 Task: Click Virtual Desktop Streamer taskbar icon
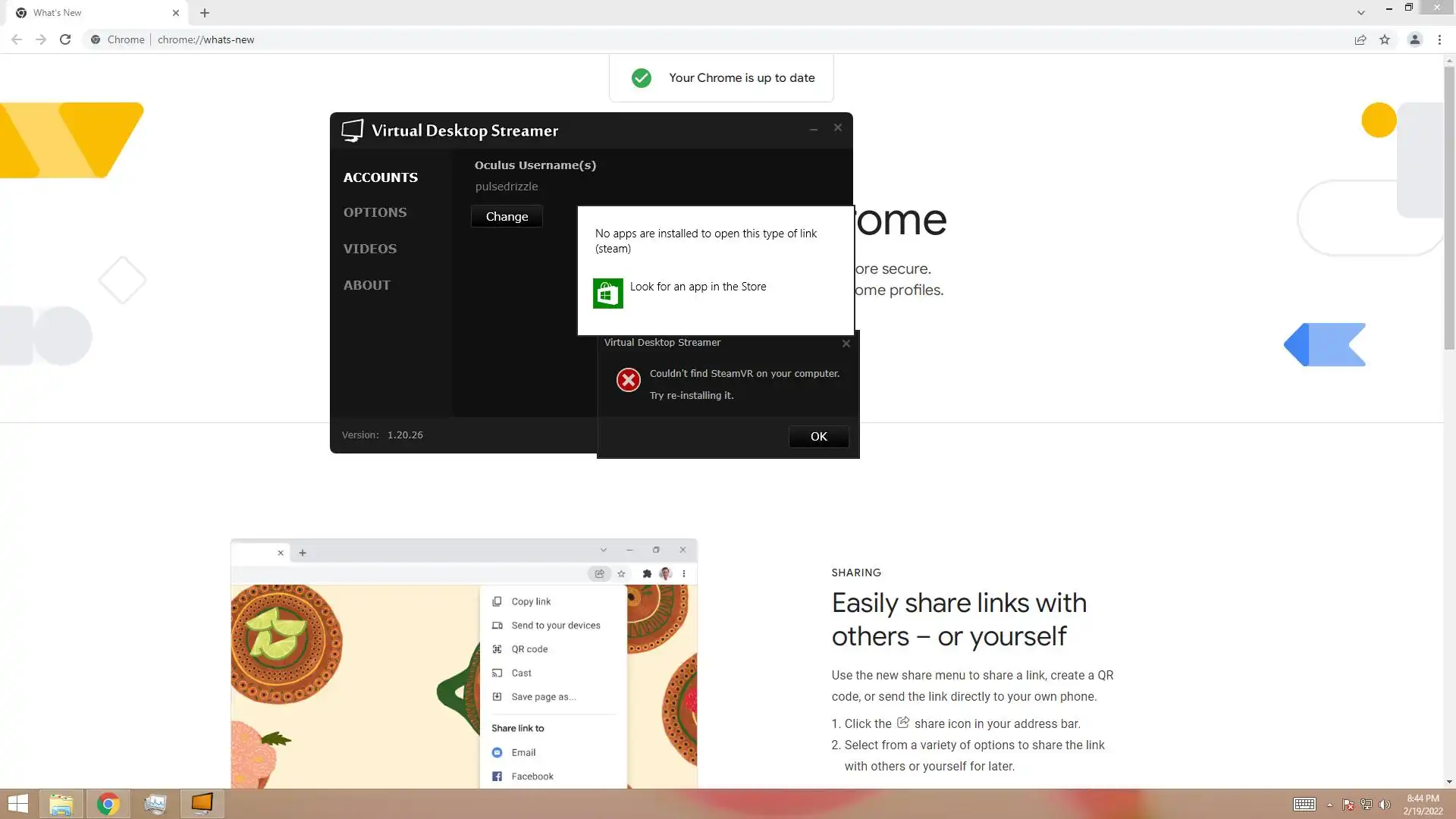202,804
